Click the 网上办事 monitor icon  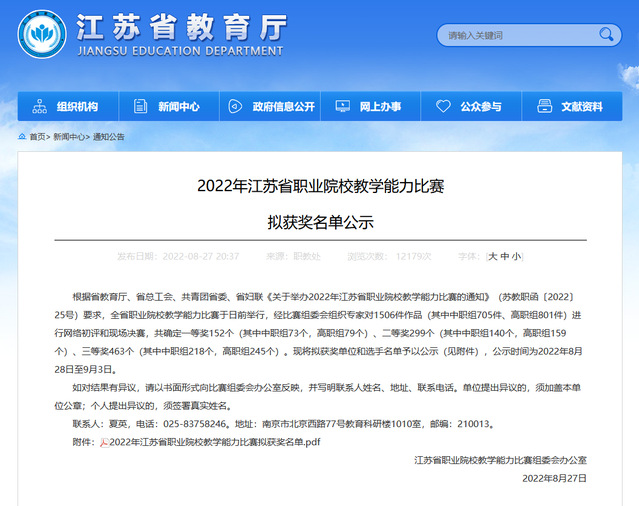click(342, 107)
